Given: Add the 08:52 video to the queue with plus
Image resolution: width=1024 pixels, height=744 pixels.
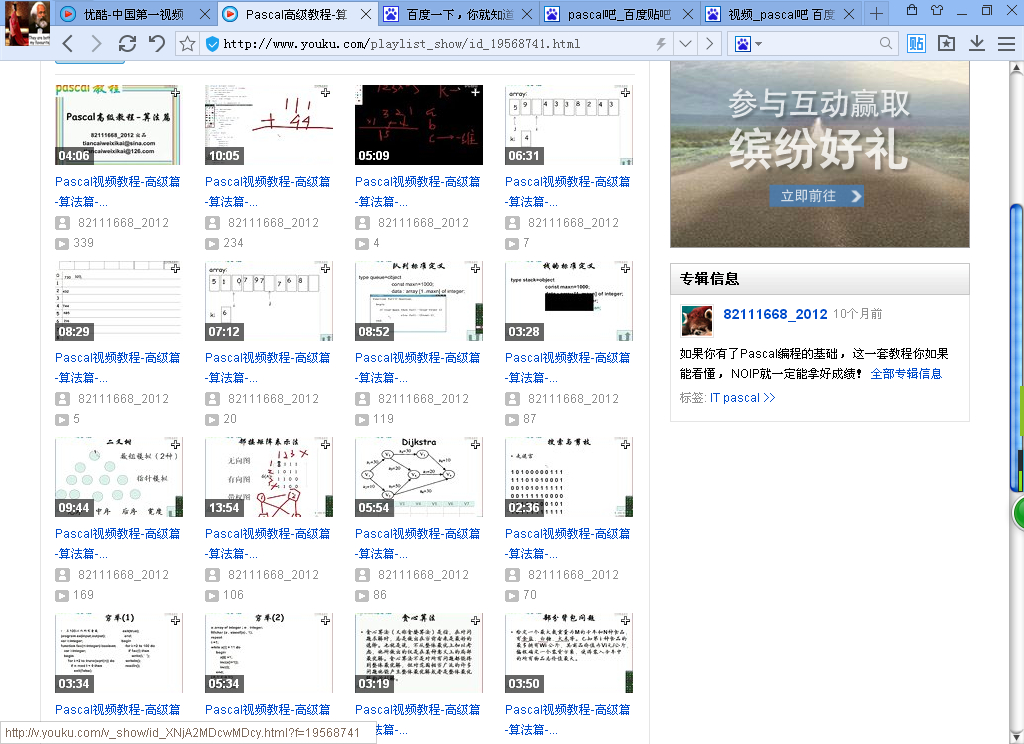Looking at the screenshot, I should 475,268.
